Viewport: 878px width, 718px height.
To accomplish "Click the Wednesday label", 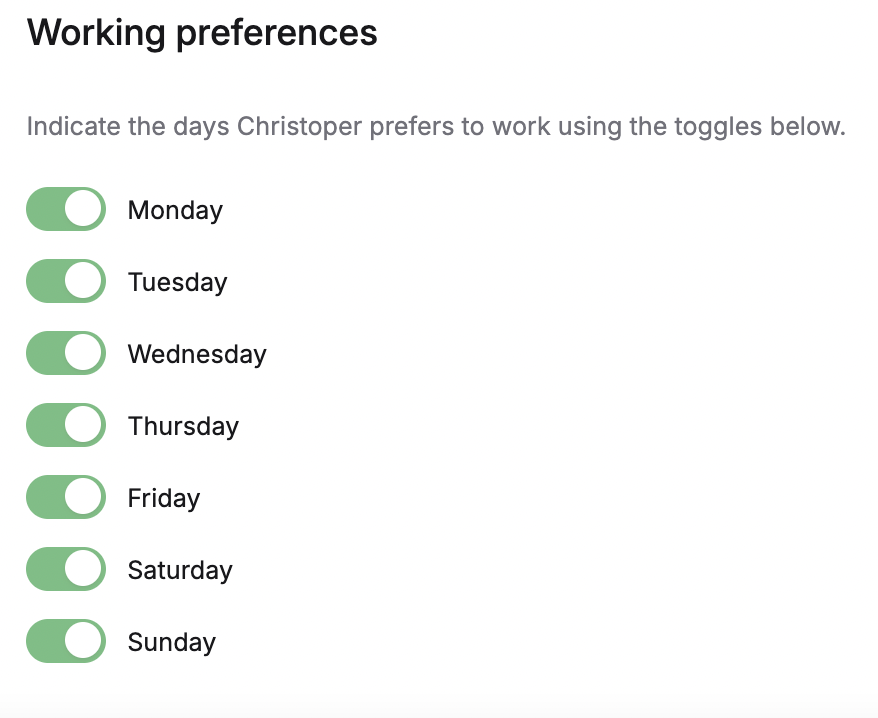I will click(x=196, y=355).
